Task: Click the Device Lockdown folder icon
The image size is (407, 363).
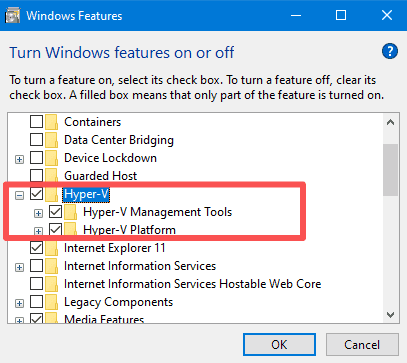Action: [x=52, y=158]
